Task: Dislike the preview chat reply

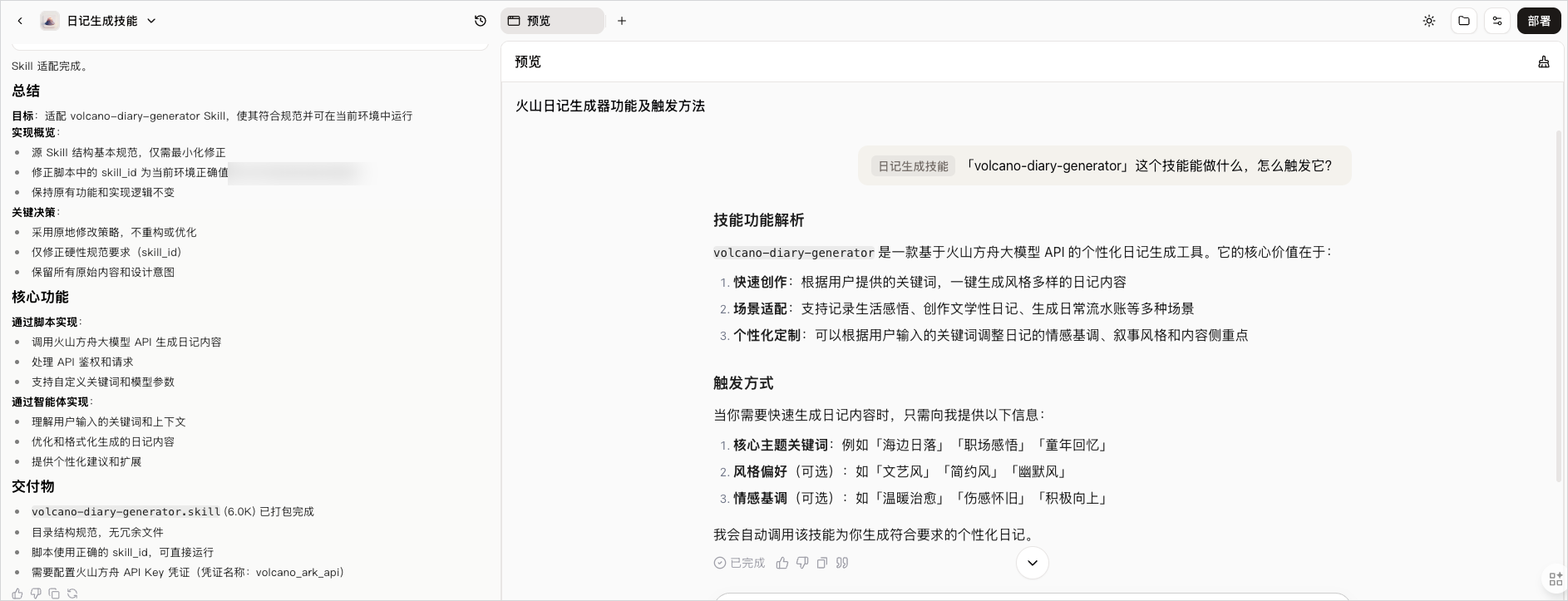Action: point(801,563)
